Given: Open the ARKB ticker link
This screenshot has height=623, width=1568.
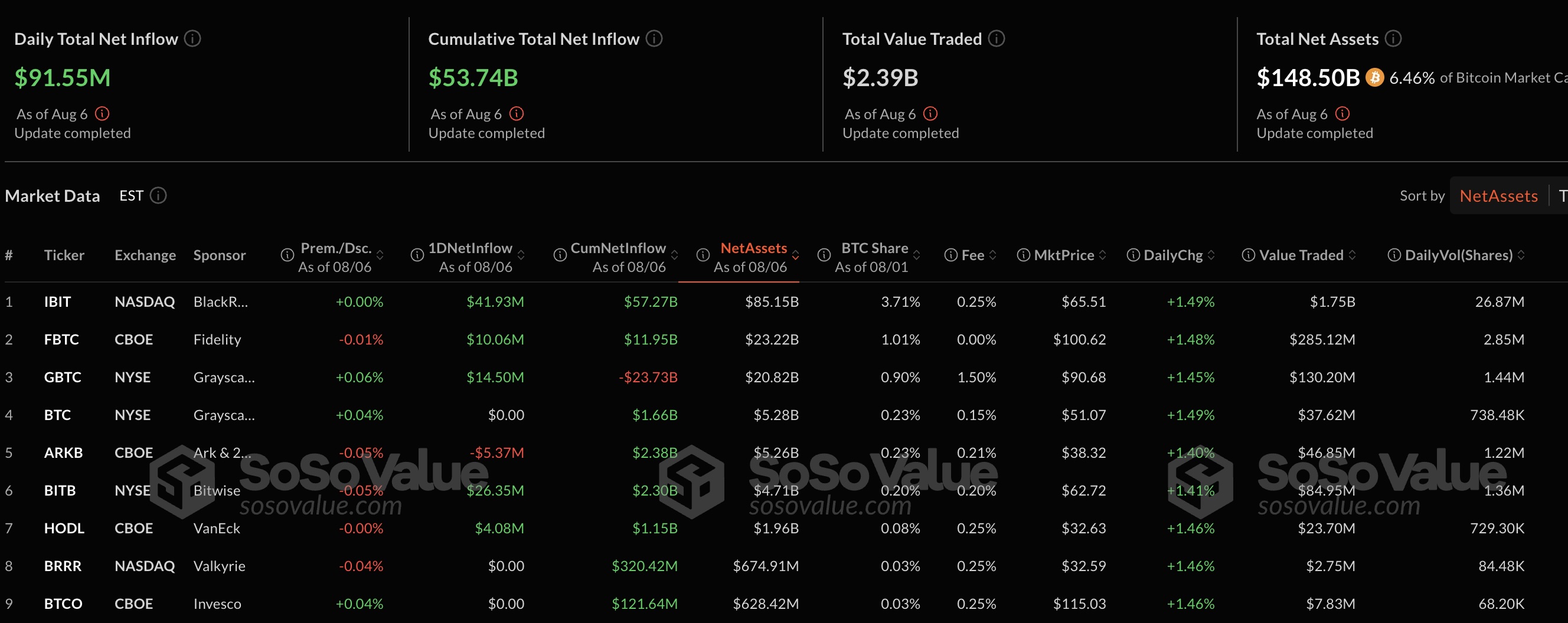Looking at the screenshot, I should 63,453.
